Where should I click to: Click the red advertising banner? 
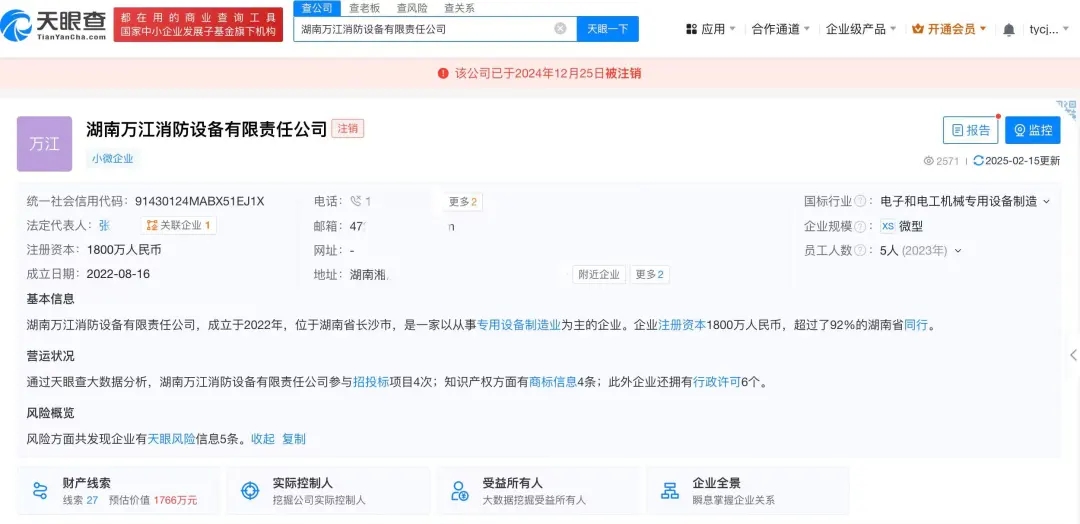click(x=198, y=23)
